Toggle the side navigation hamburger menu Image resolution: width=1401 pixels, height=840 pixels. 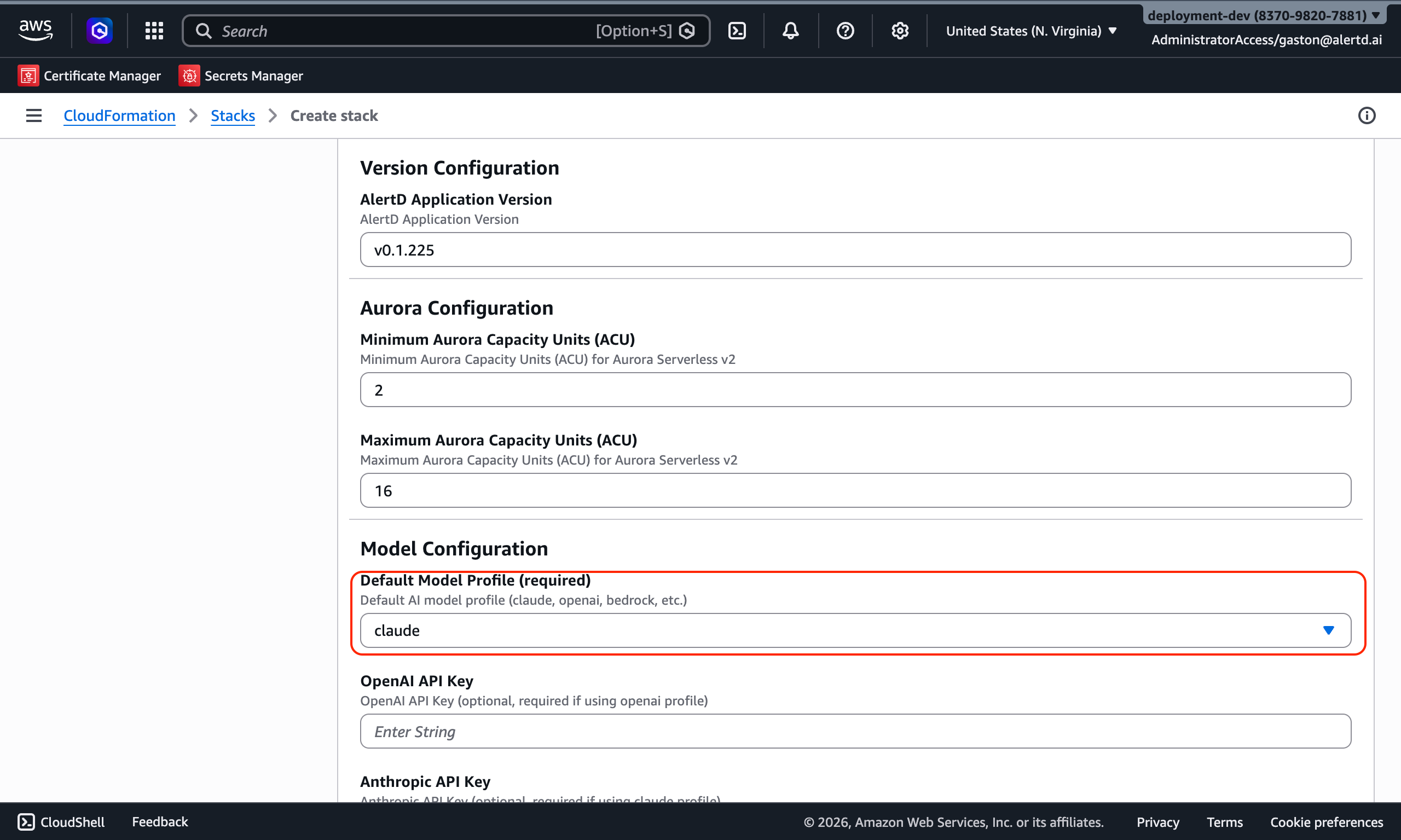(34, 115)
